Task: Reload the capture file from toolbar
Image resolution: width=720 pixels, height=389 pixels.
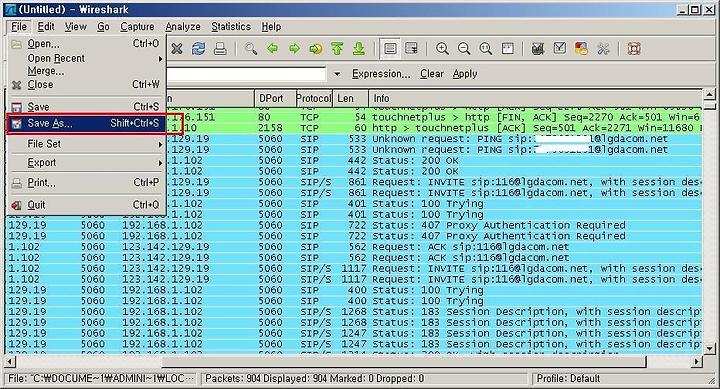Action: click(x=198, y=49)
